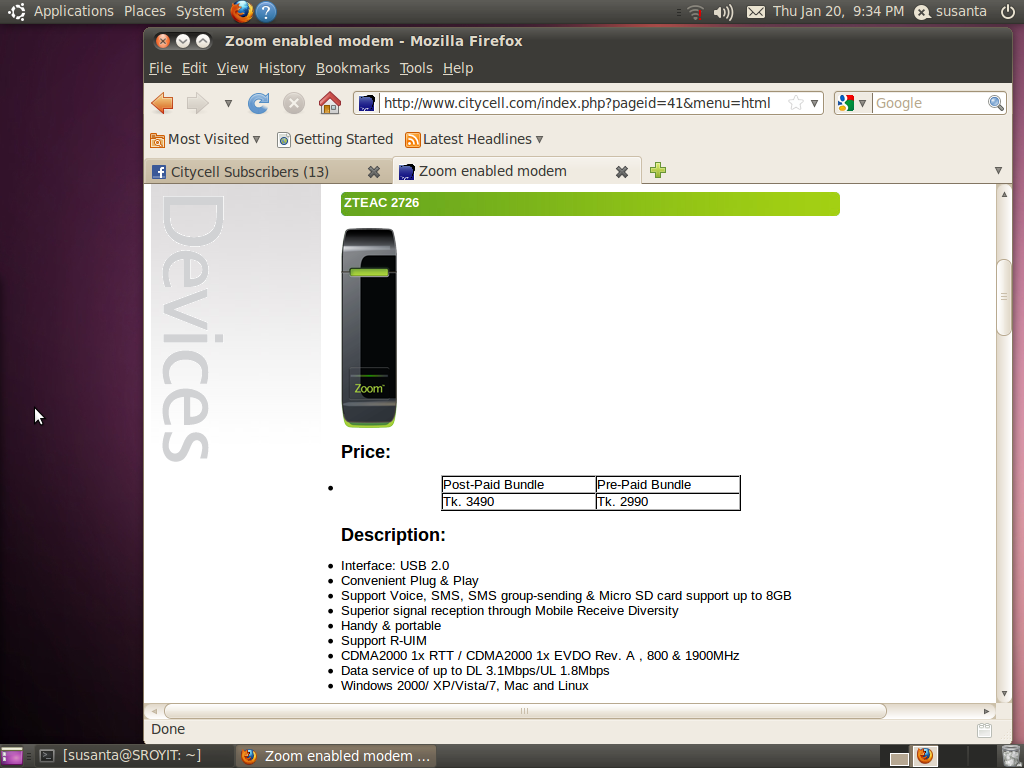The height and width of the screenshot is (768, 1024).
Task: Open the clock showing Thu Jan 20
Action: [839, 11]
